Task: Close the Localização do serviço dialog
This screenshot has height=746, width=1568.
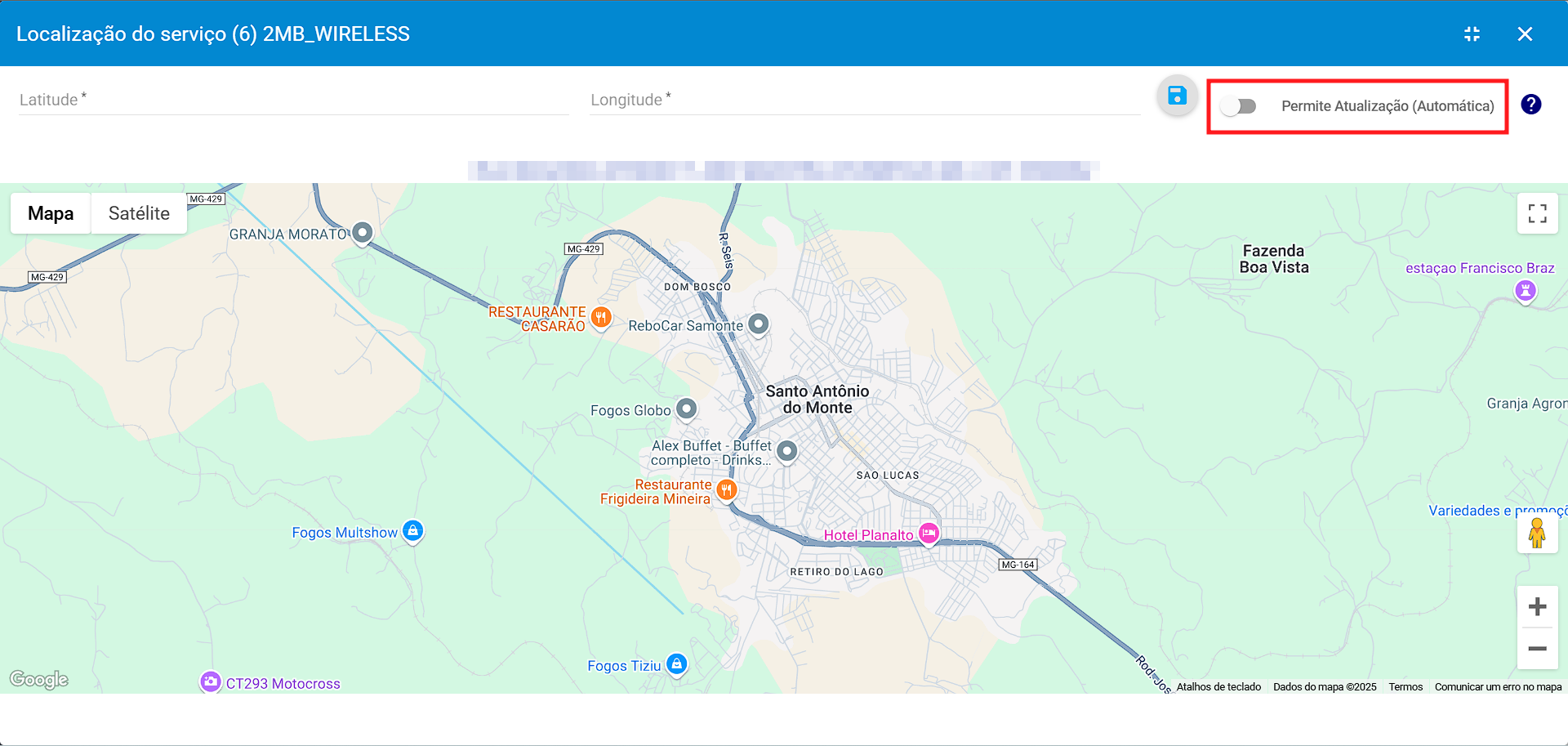Action: [x=1525, y=34]
